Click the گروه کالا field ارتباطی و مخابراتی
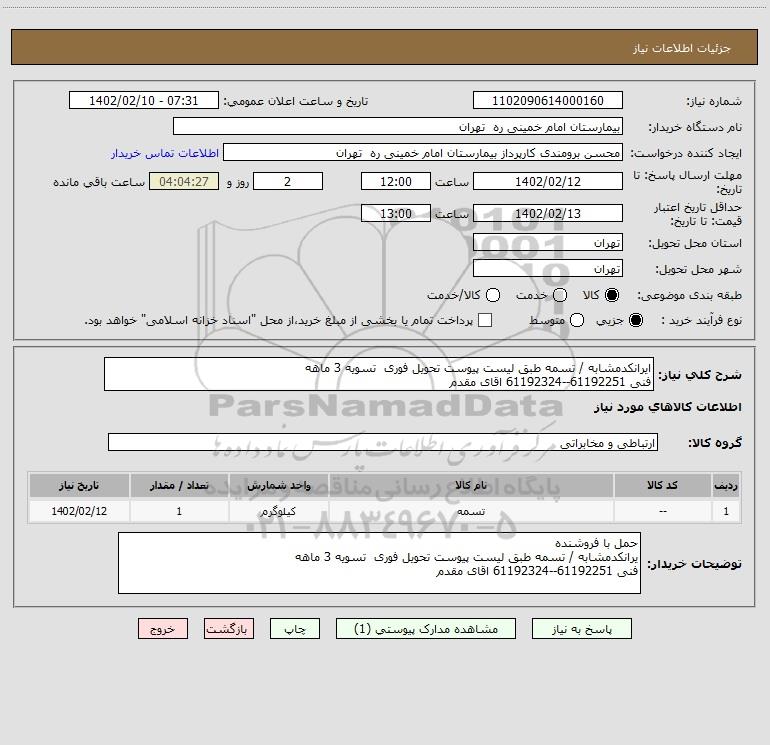This screenshot has height=745, width=770. (383, 442)
